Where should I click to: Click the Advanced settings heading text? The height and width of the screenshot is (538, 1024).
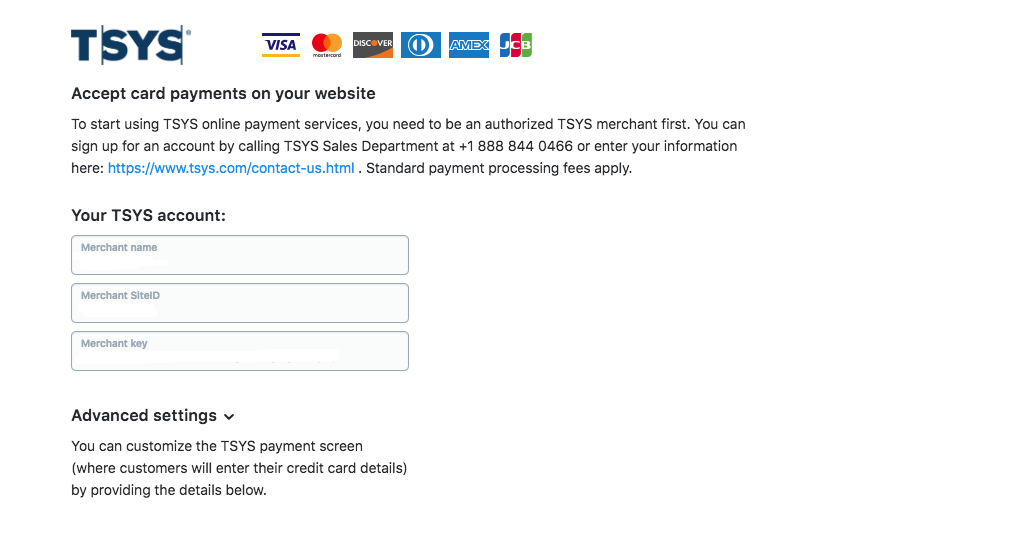point(144,415)
